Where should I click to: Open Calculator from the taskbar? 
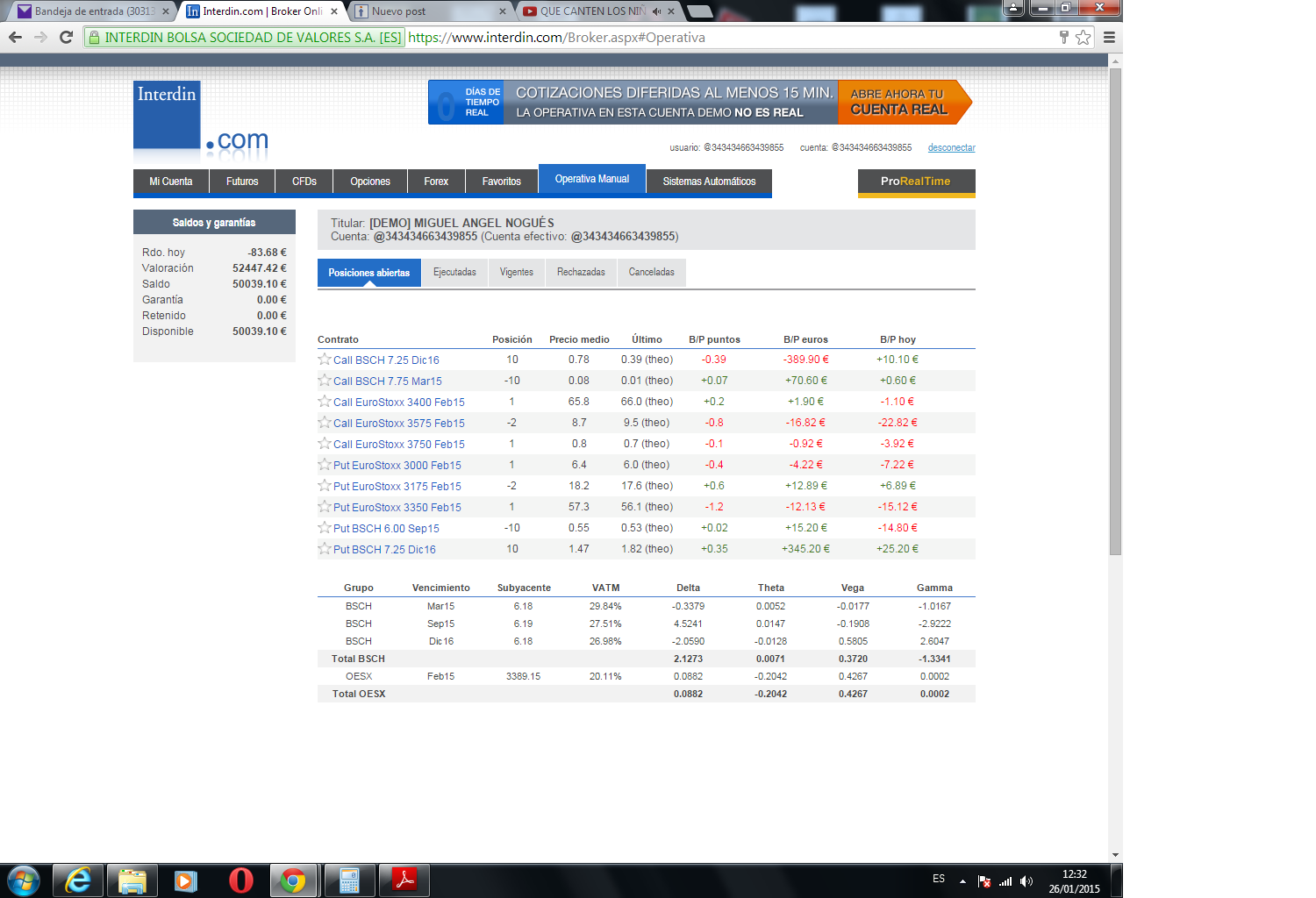[349, 880]
